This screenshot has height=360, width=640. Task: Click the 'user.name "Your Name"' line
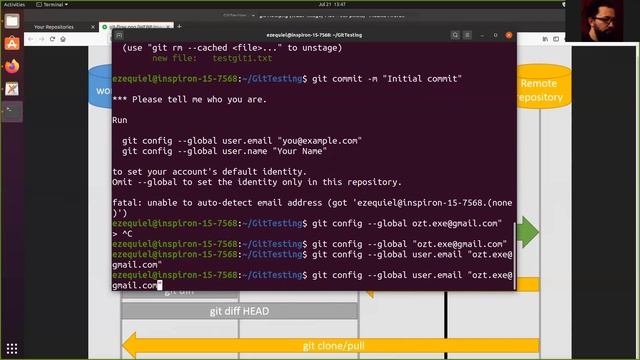[224, 151]
